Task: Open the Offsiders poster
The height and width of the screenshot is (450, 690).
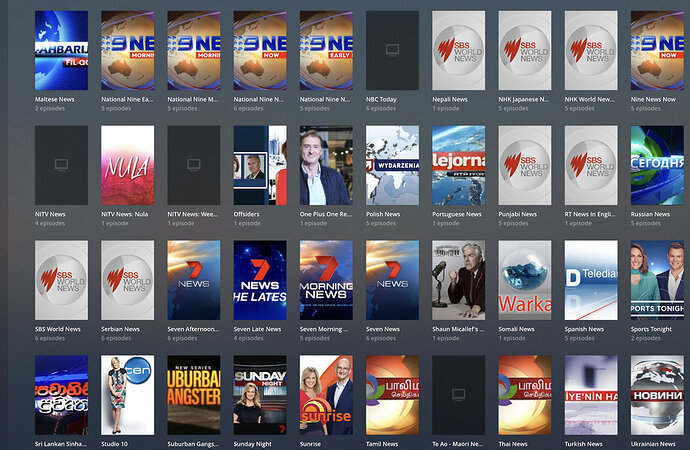Action: pos(260,165)
